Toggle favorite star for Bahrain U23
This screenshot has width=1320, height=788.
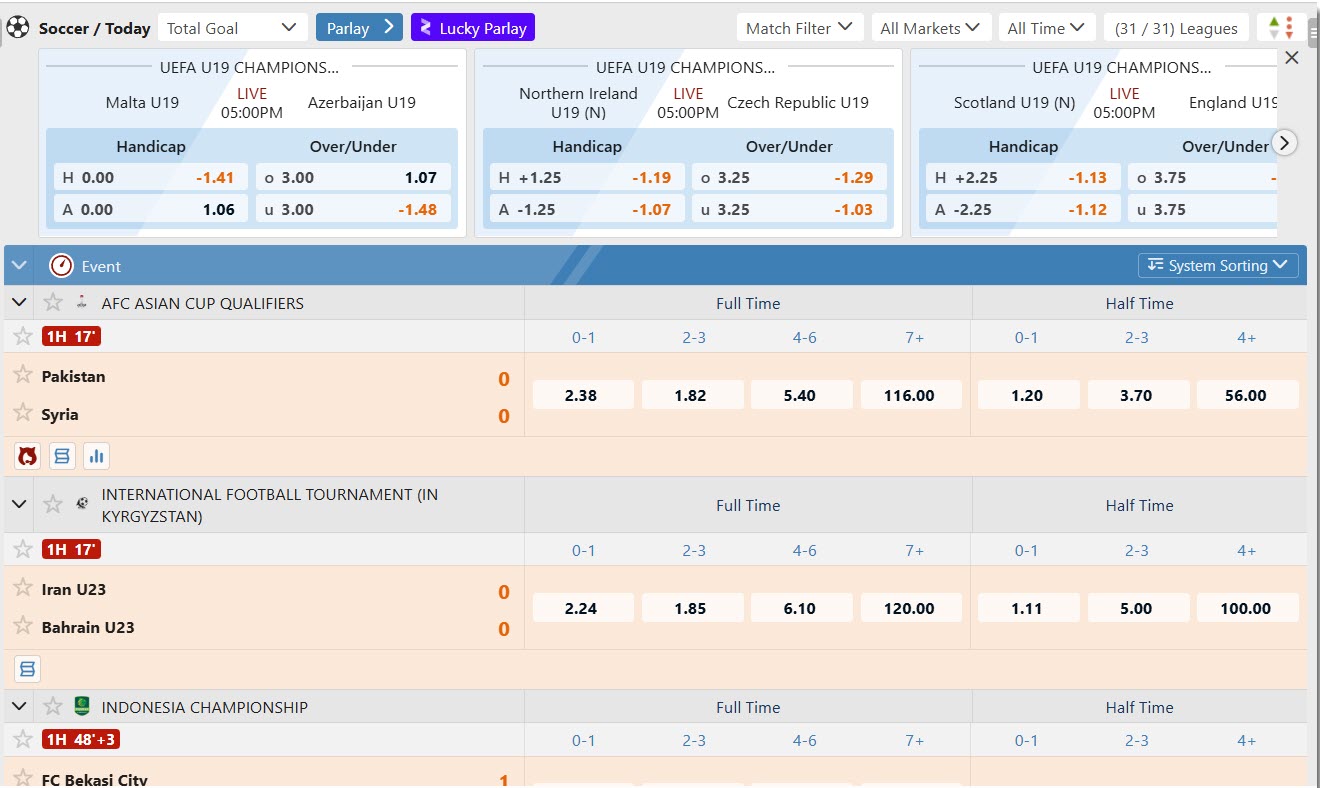coord(23,626)
